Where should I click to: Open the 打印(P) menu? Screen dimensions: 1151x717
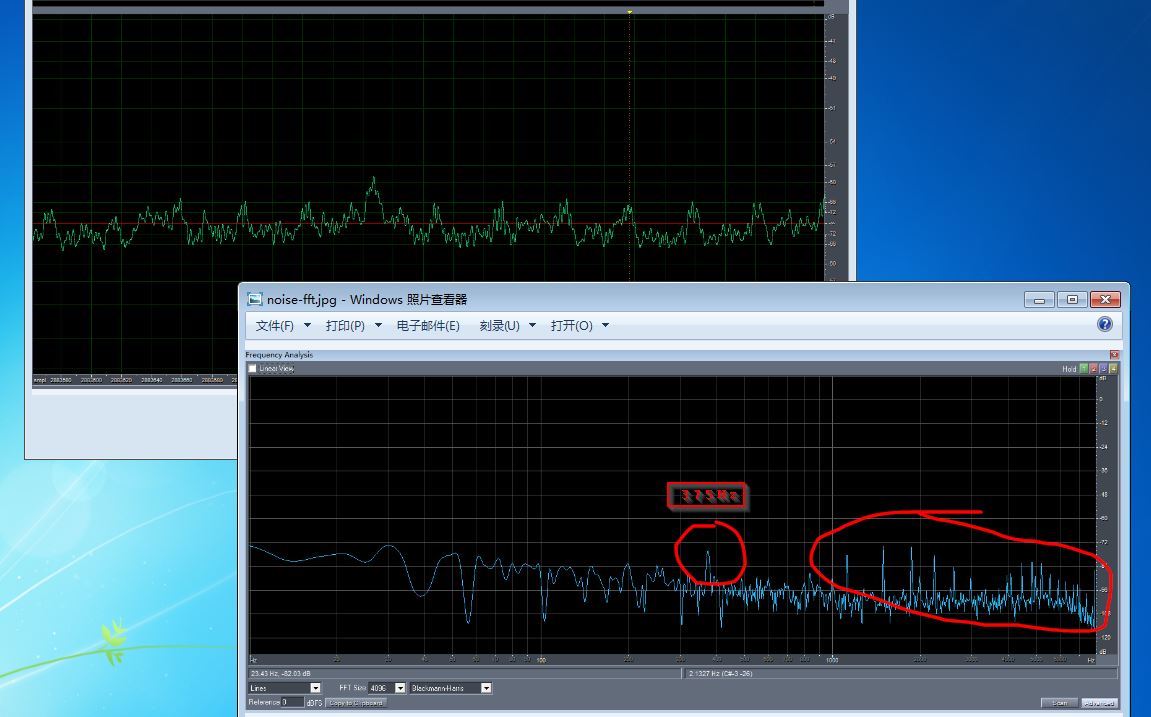point(345,325)
